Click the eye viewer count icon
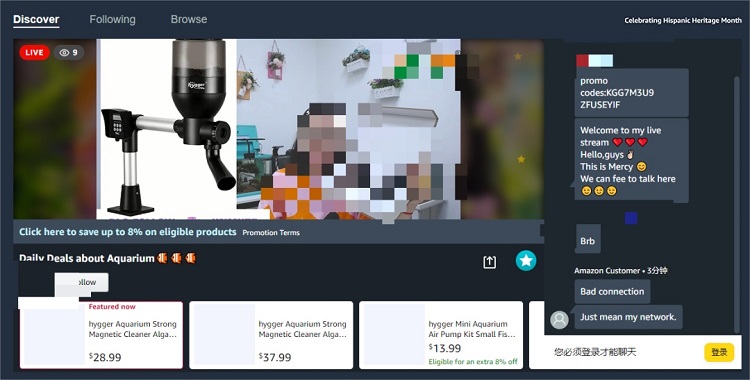Image resolution: width=750 pixels, height=380 pixels. pyautogui.click(x=65, y=53)
